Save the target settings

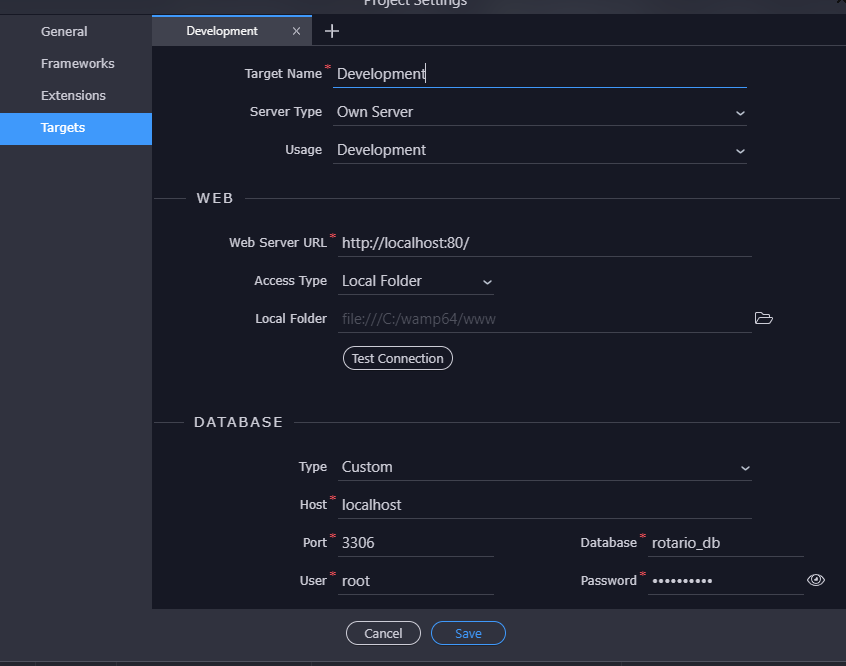coord(468,633)
